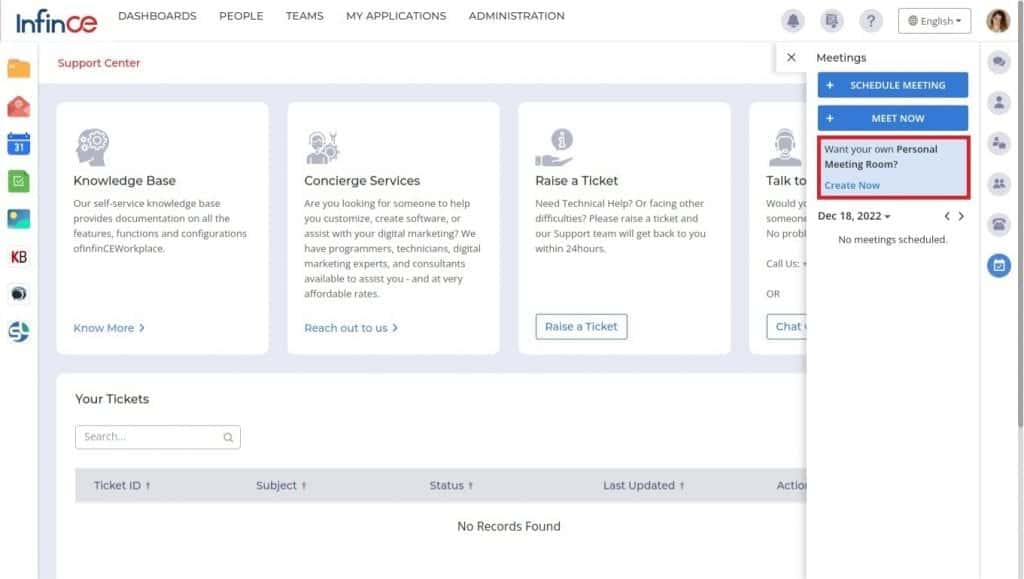This screenshot has height=579, width=1024.
Task: Close the Meetings panel with X
Action: coord(791,57)
